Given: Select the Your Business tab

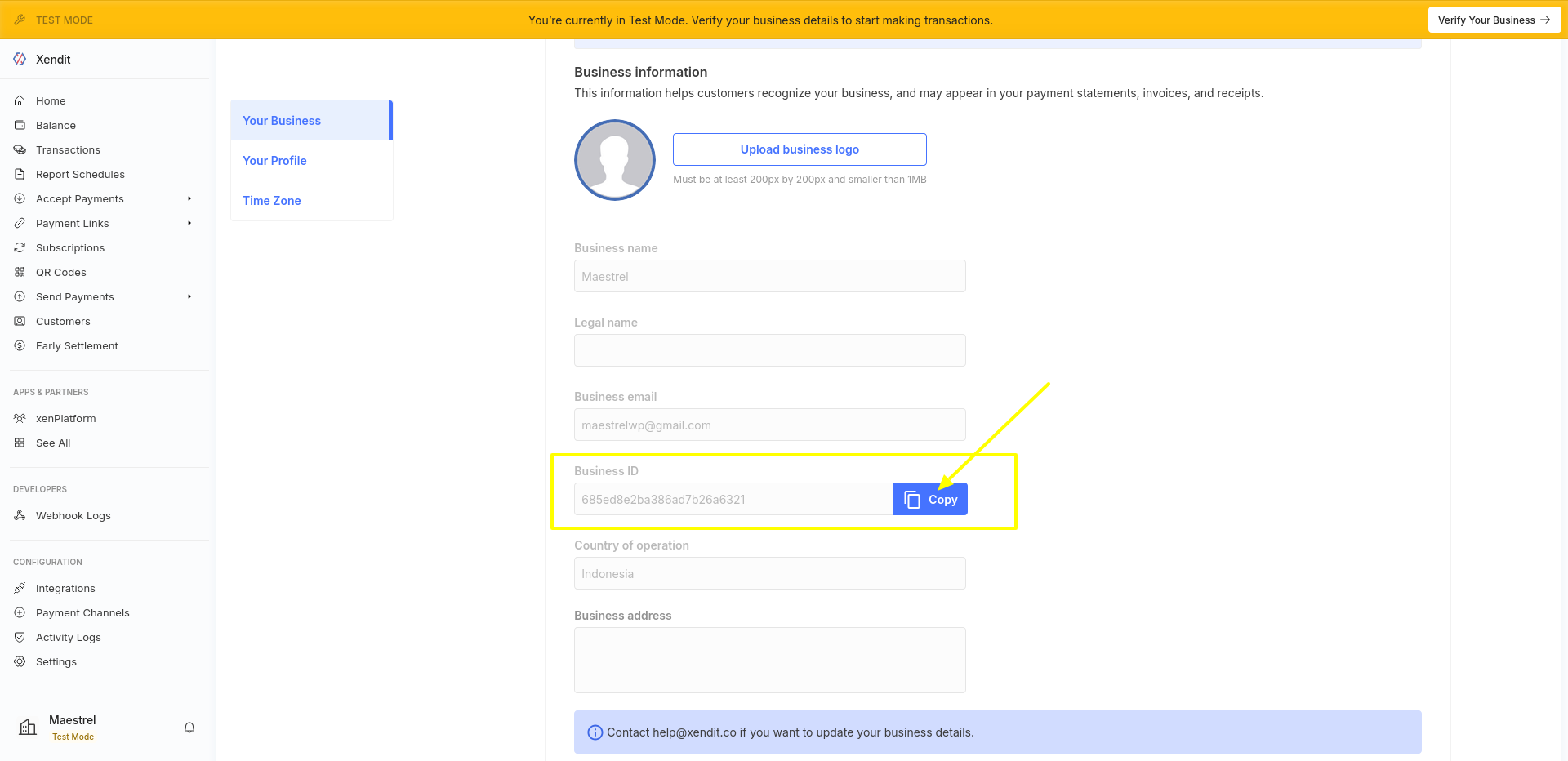Looking at the screenshot, I should (x=282, y=121).
